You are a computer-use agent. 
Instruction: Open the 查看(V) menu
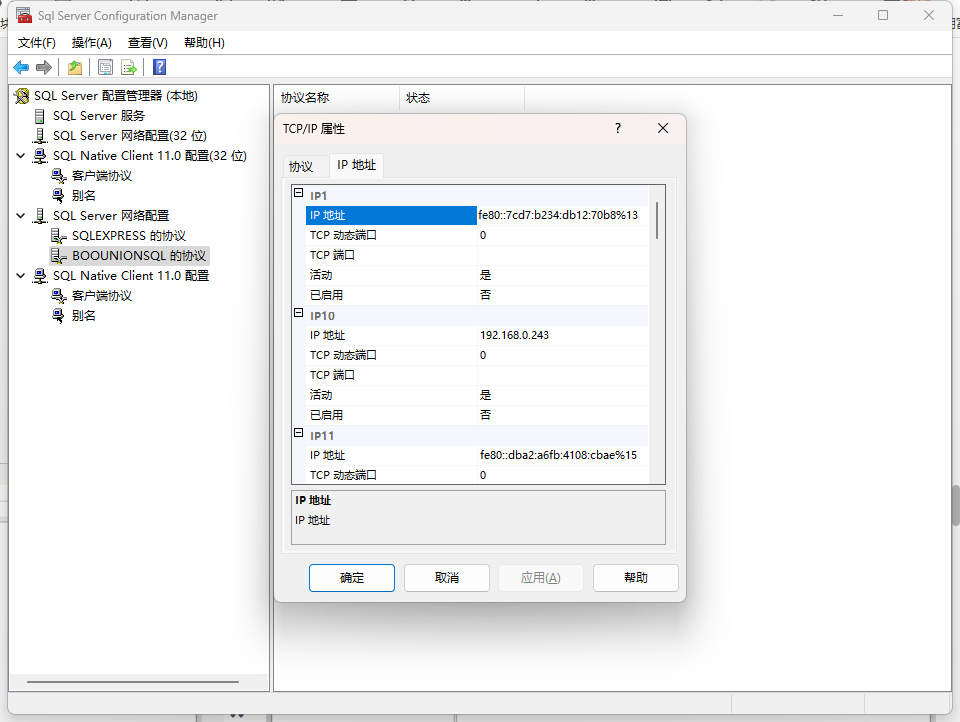coord(148,43)
